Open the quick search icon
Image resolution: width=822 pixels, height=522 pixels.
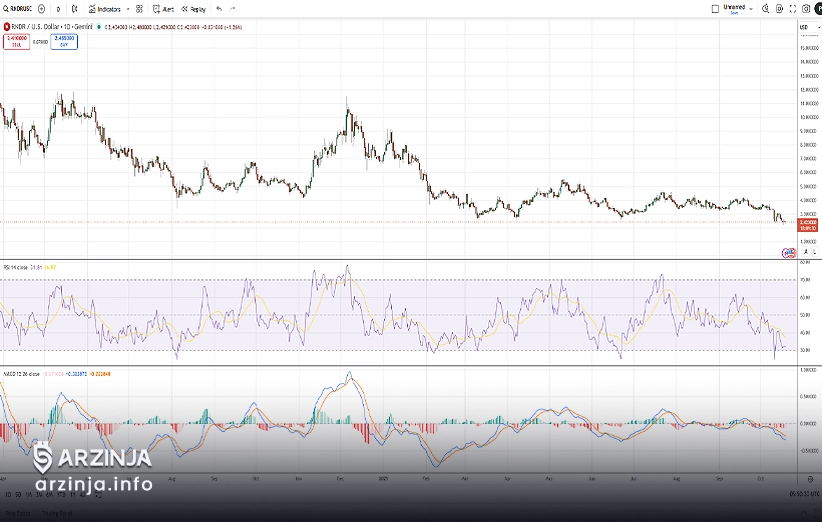tap(767, 8)
